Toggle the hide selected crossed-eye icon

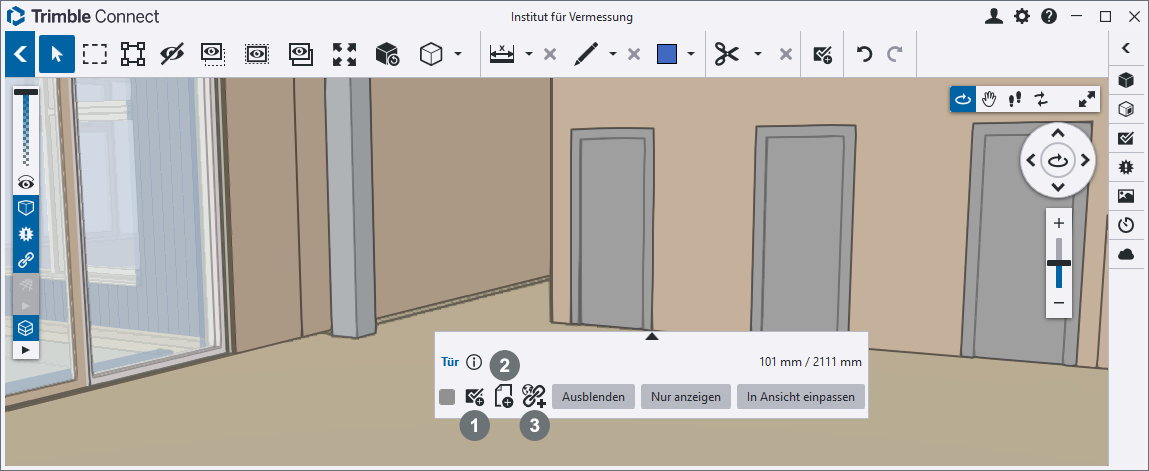click(172, 54)
